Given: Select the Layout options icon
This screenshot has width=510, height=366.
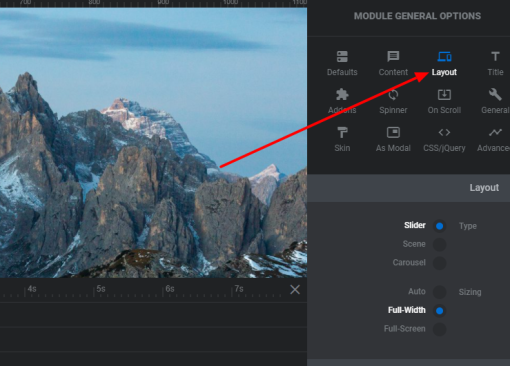Looking at the screenshot, I should [x=444, y=57].
